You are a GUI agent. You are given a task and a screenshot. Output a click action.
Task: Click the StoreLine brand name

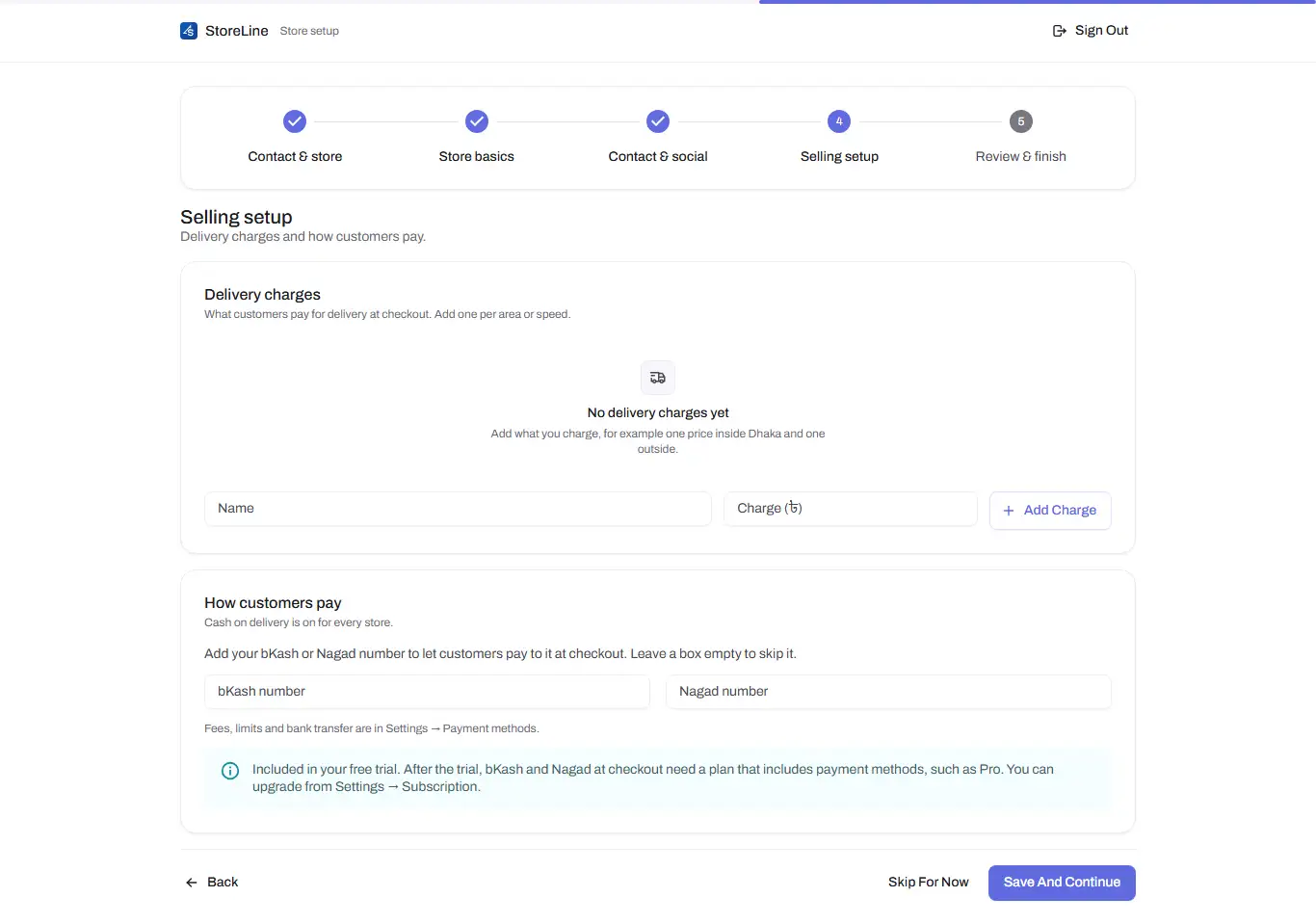point(237,31)
